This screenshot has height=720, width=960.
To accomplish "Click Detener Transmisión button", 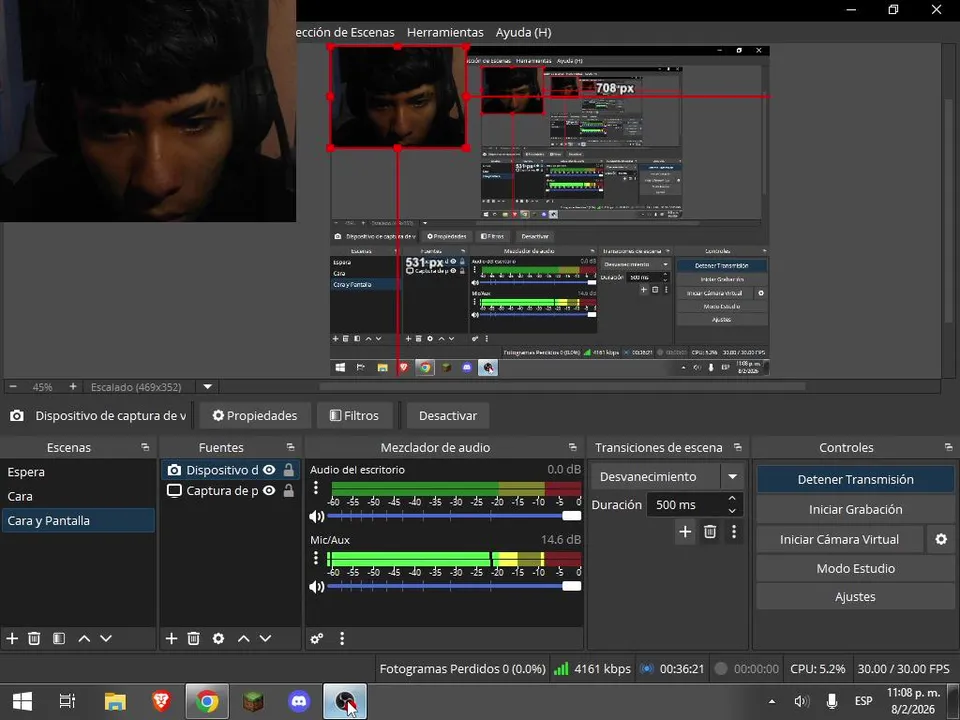I will click(x=855, y=479).
